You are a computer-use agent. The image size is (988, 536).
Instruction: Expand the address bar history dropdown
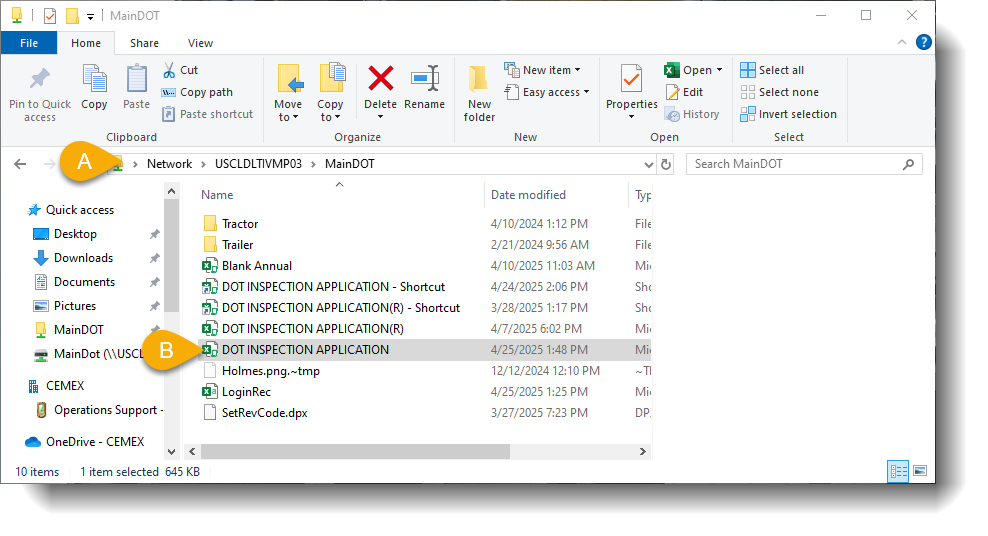[648, 164]
